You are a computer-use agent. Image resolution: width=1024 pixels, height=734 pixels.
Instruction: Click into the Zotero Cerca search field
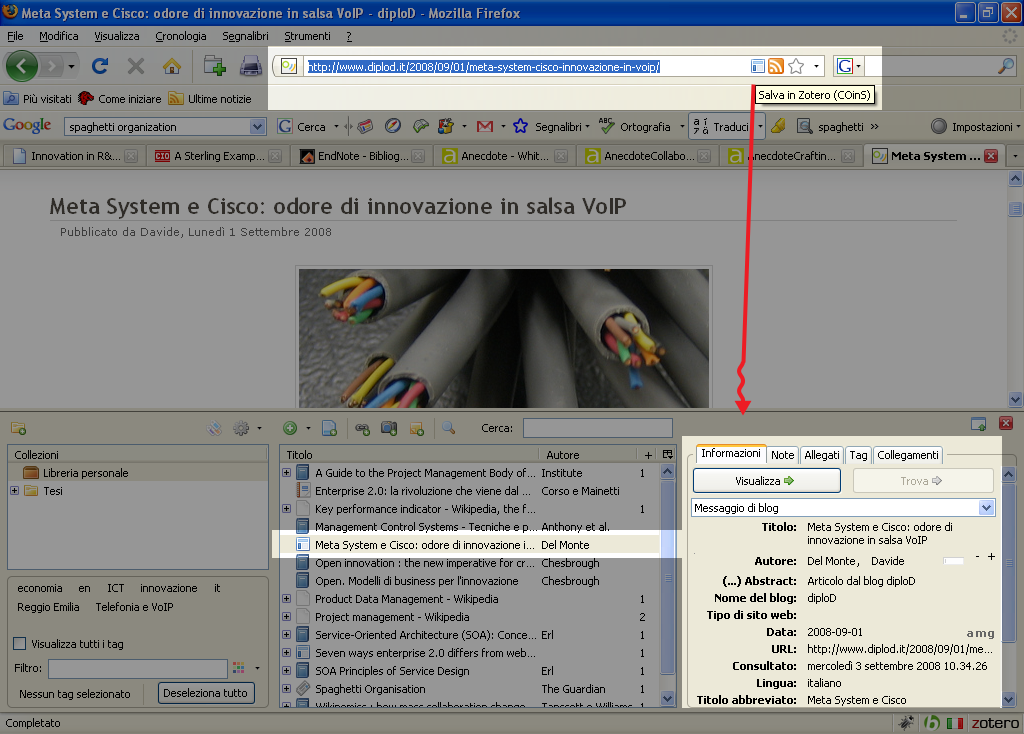(x=598, y=428)
